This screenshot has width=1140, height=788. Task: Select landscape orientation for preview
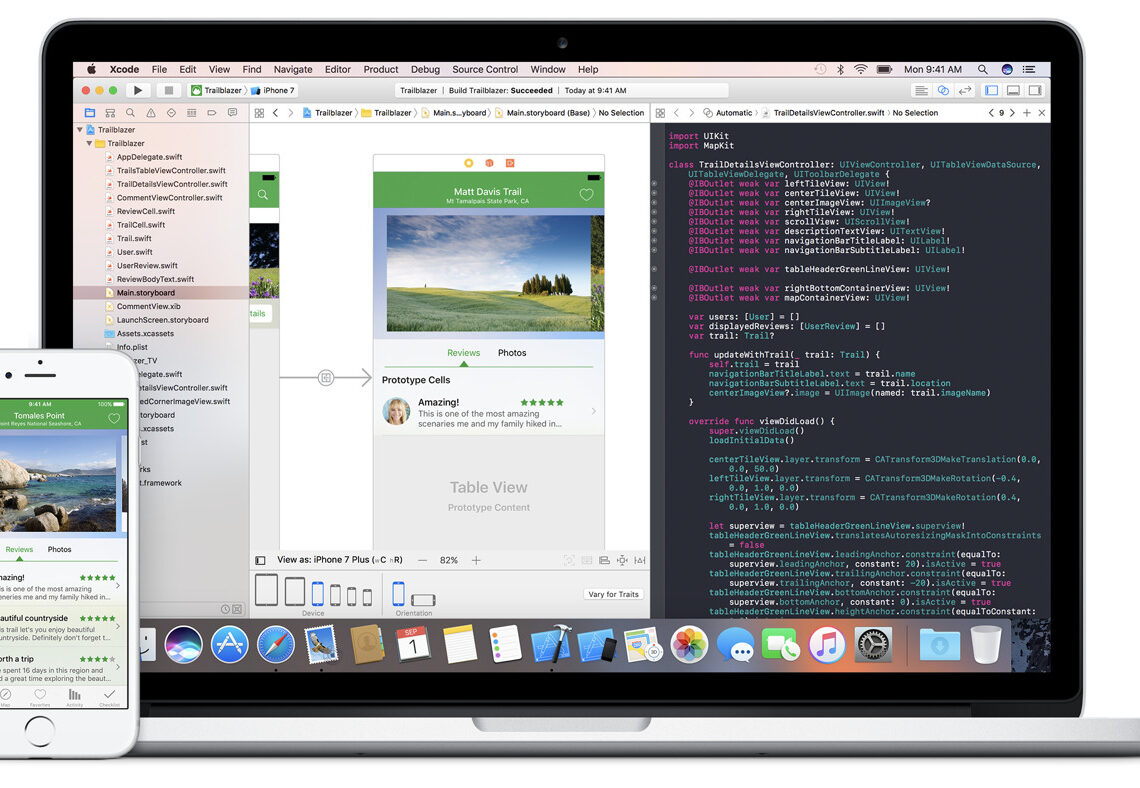click(x=423, y=600)
